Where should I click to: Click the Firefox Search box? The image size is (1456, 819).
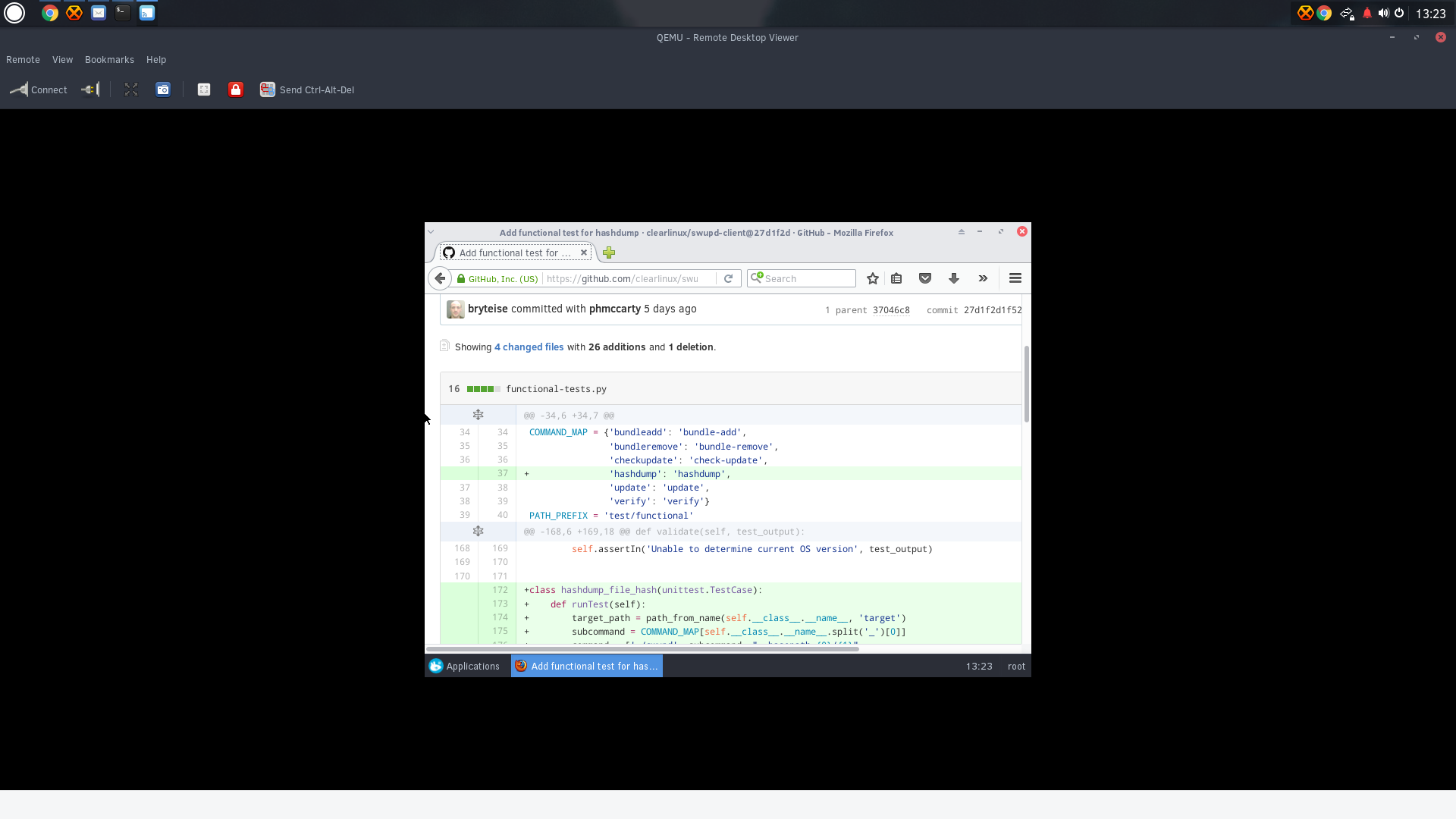(802, 278)
